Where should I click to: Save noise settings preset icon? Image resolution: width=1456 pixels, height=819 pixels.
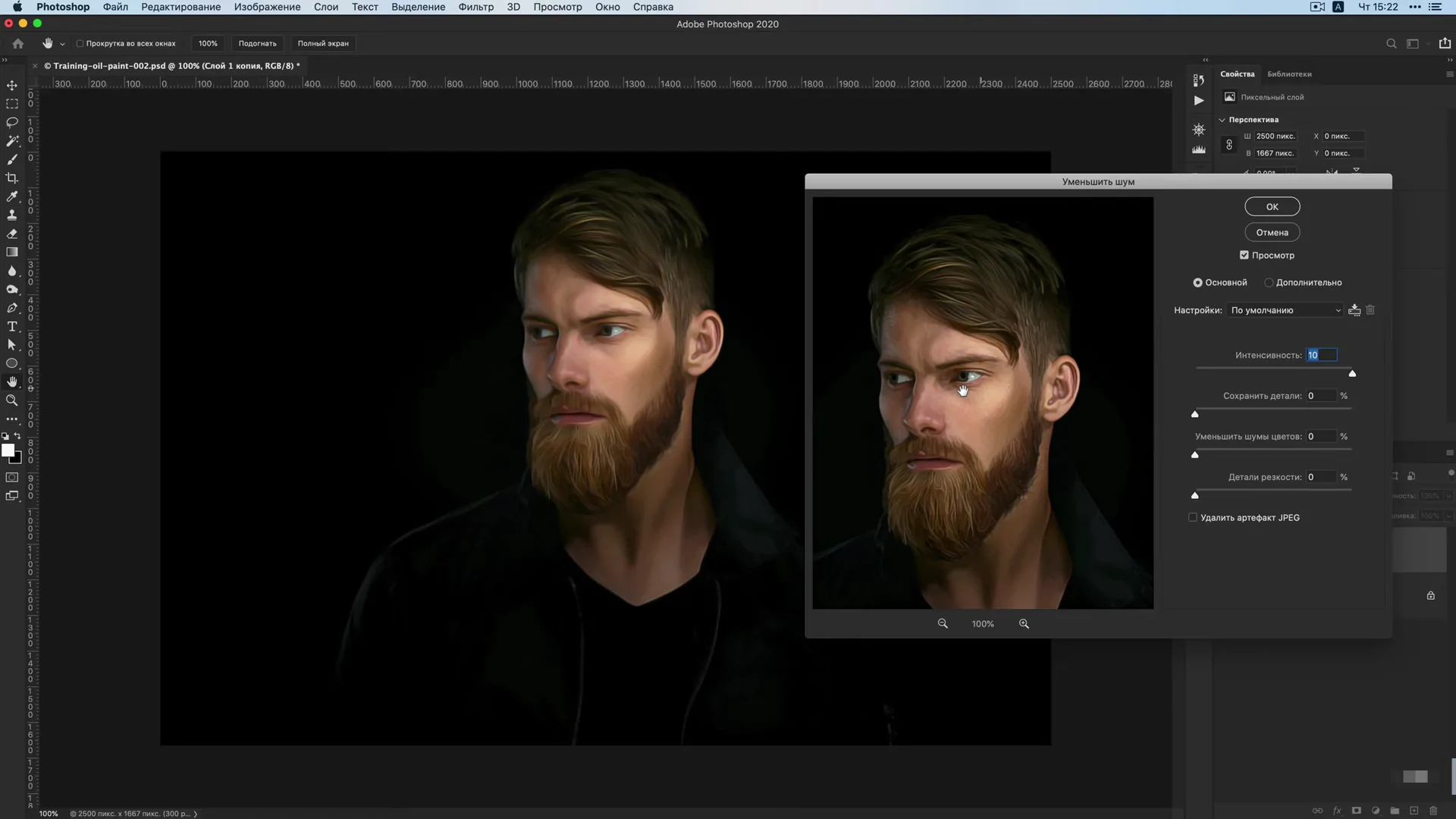pyautogui.click(x=1354, y=309)
